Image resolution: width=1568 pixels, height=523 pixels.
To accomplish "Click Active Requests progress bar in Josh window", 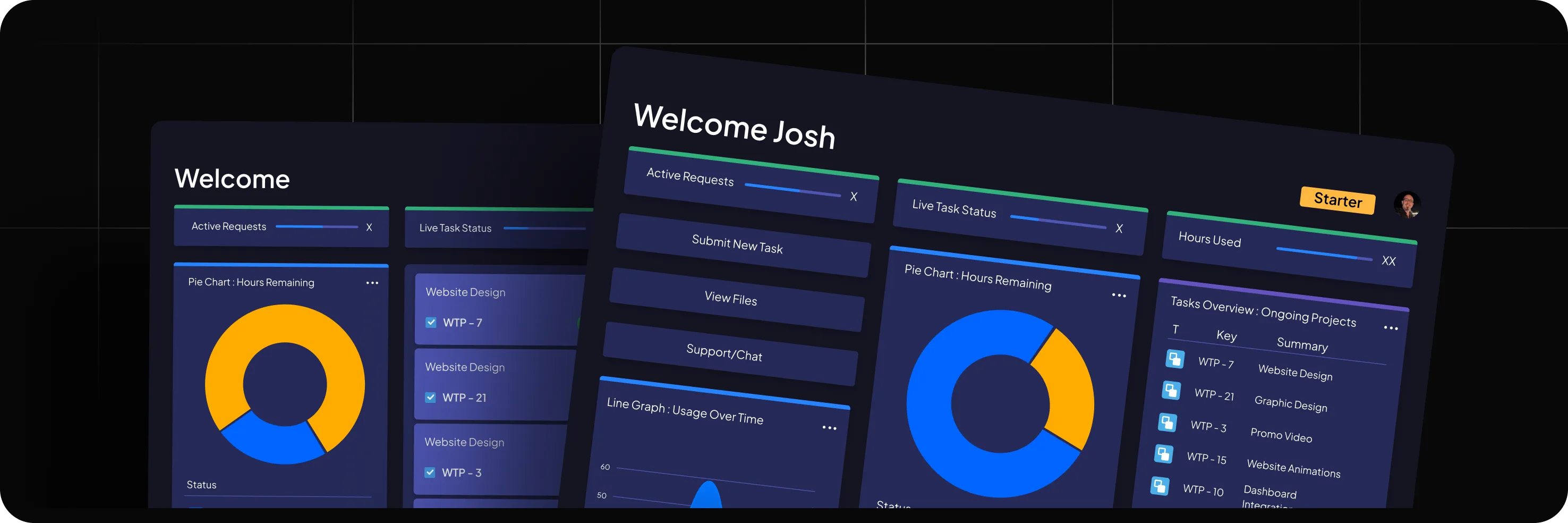I will tap(792, 189).
